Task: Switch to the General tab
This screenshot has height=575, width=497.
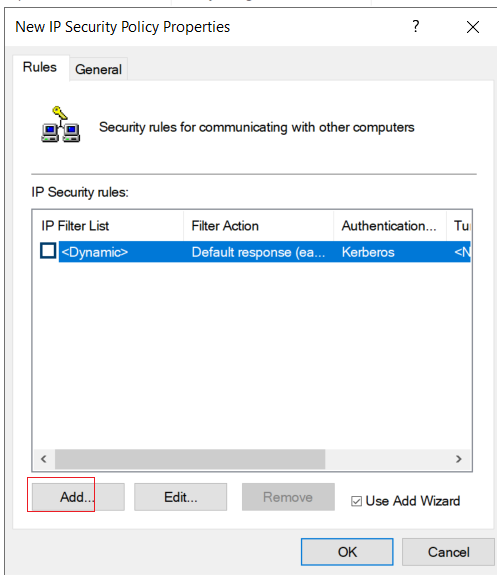Action: point(98,69)
